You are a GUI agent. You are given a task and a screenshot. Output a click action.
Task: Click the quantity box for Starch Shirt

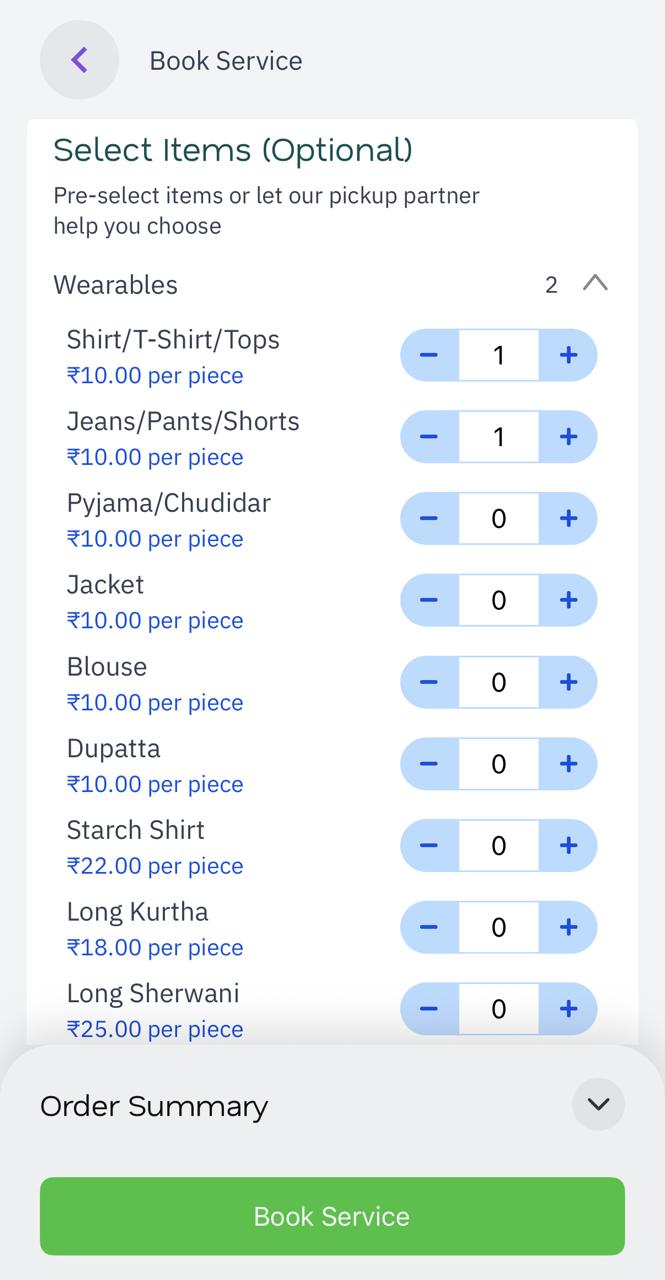coord(498,845)
